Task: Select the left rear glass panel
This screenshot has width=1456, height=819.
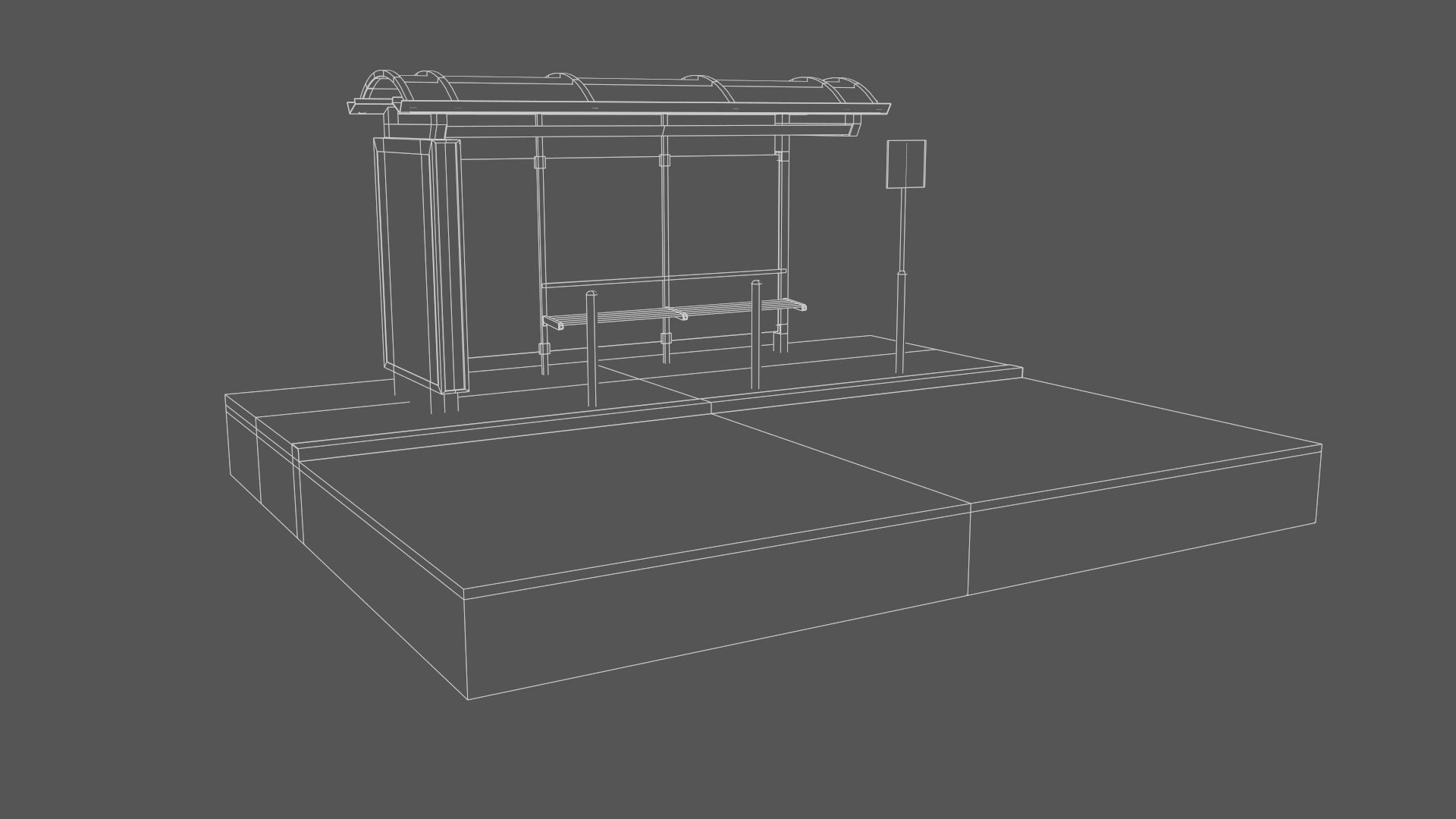Action: [601, 220]
